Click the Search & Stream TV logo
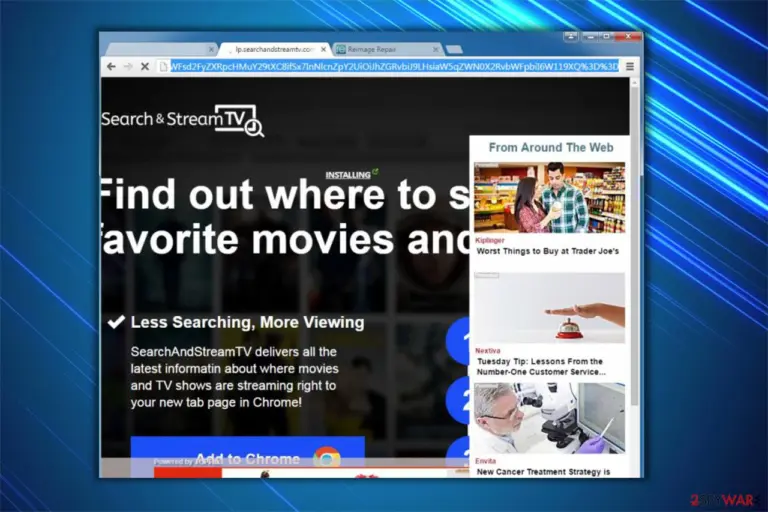 182,120
